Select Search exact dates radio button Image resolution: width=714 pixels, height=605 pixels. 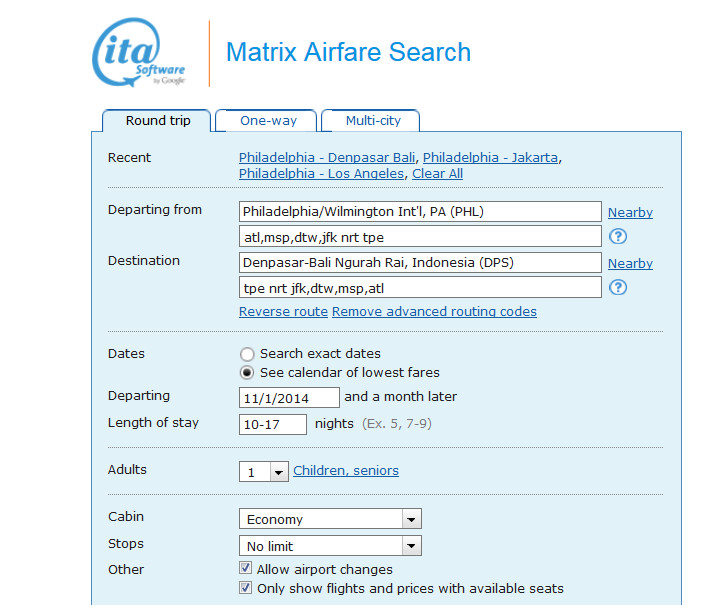247,354
